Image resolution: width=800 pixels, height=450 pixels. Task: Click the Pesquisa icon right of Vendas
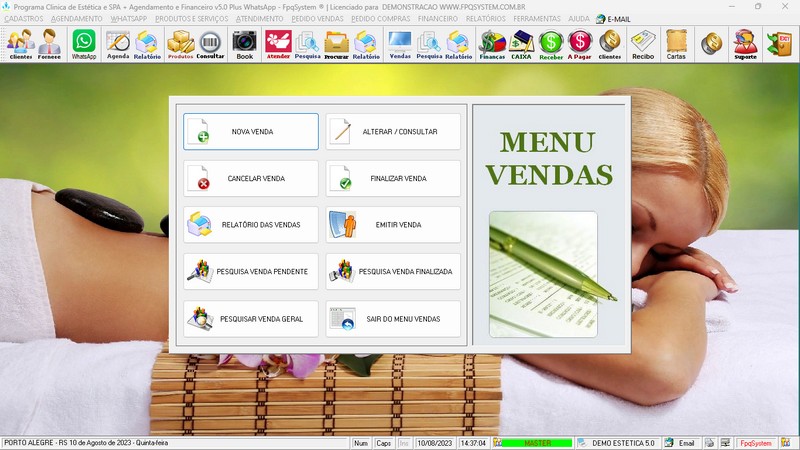coord(429,44)
